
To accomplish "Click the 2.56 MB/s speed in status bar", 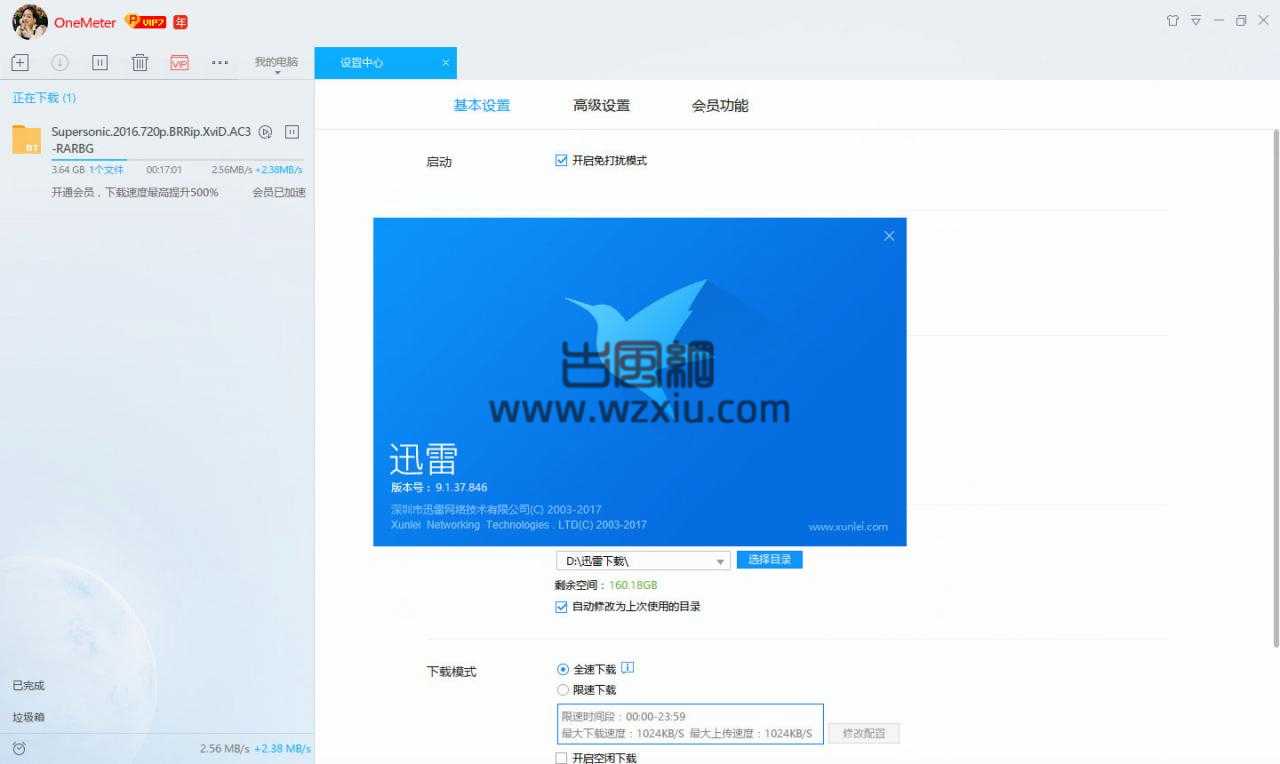I will (x=224, y=749).
